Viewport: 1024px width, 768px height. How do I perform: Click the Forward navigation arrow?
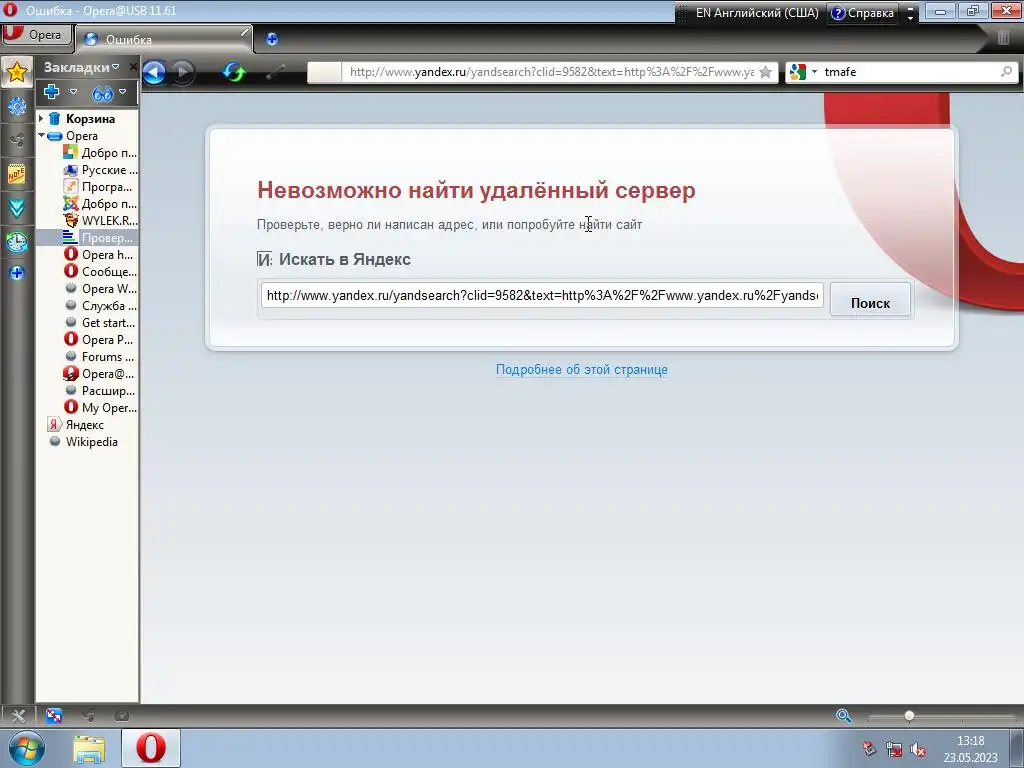pos(182,72)
